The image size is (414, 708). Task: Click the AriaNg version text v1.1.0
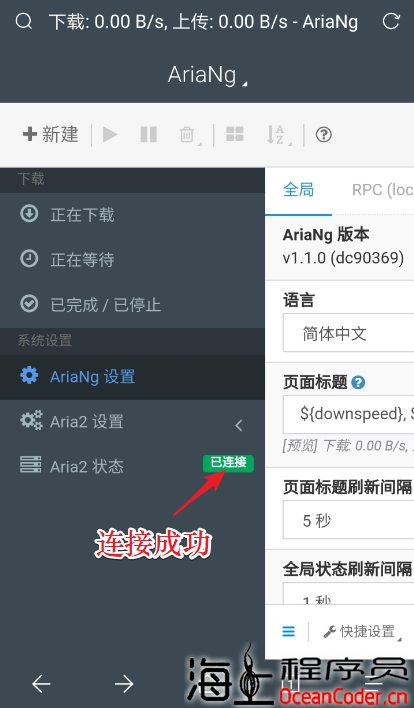tap(343, 258)
